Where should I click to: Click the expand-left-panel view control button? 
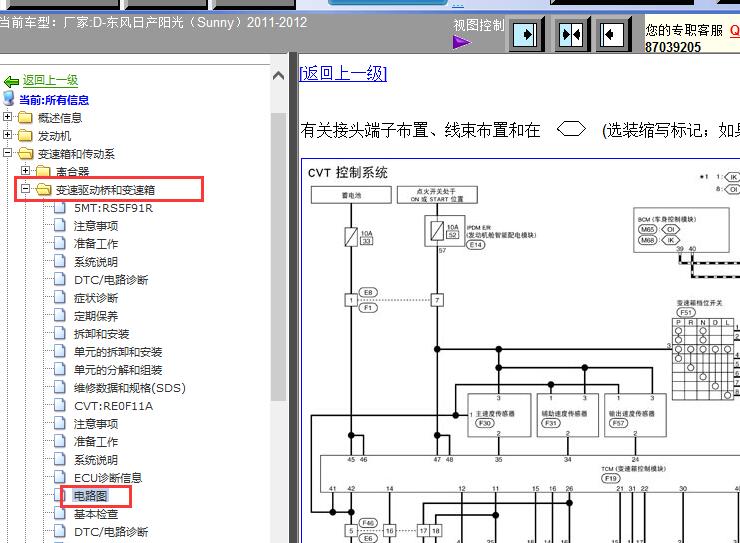(x=526, y=35)
